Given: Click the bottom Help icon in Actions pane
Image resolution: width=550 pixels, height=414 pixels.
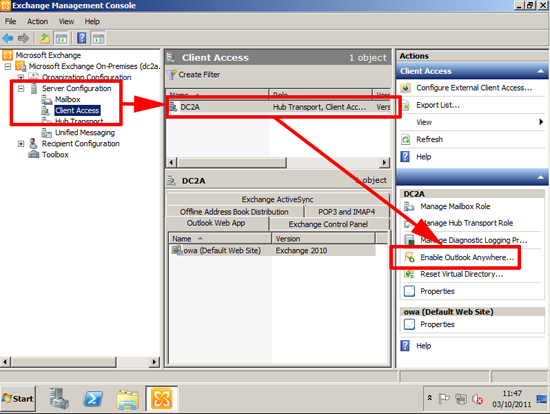Looking at the screenshot, I should pos(405,346).
